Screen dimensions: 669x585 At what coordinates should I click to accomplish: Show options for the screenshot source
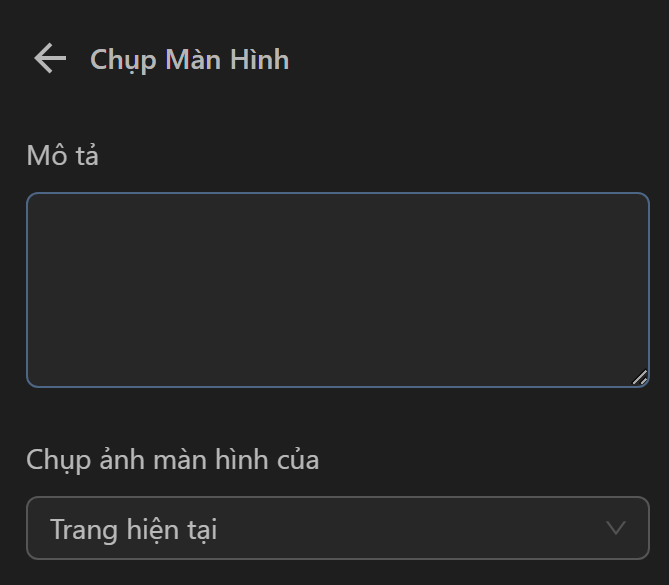pos(337,528)
